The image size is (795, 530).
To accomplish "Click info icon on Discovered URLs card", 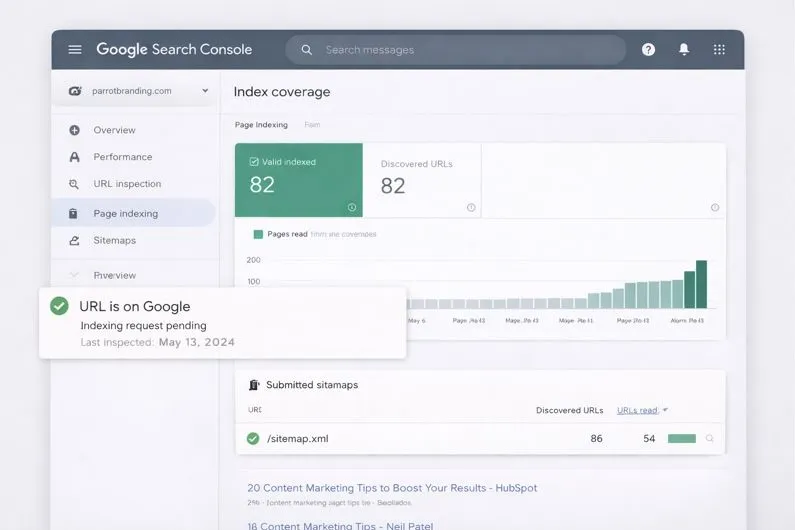I will click(471, 207).
